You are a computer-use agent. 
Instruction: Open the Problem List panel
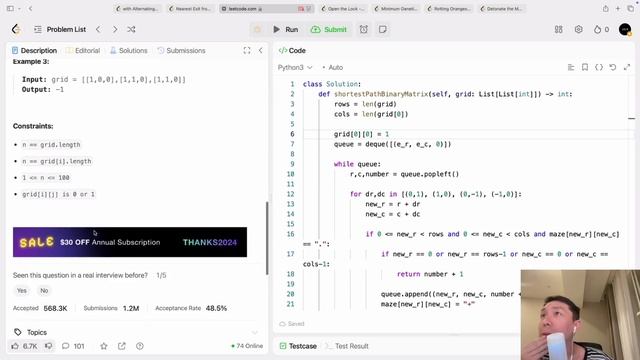click(60, 29)
